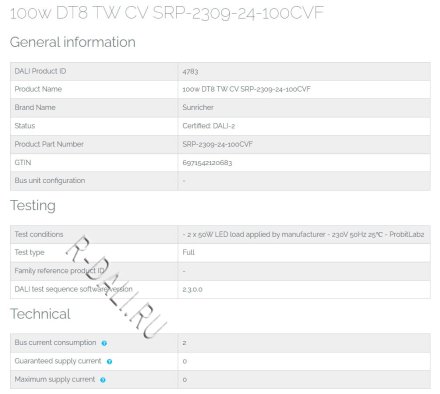Image resolution: width=440 pixels, height=394 pixels.
Task: Click the Testing section heading
Action: coord(33,205)
